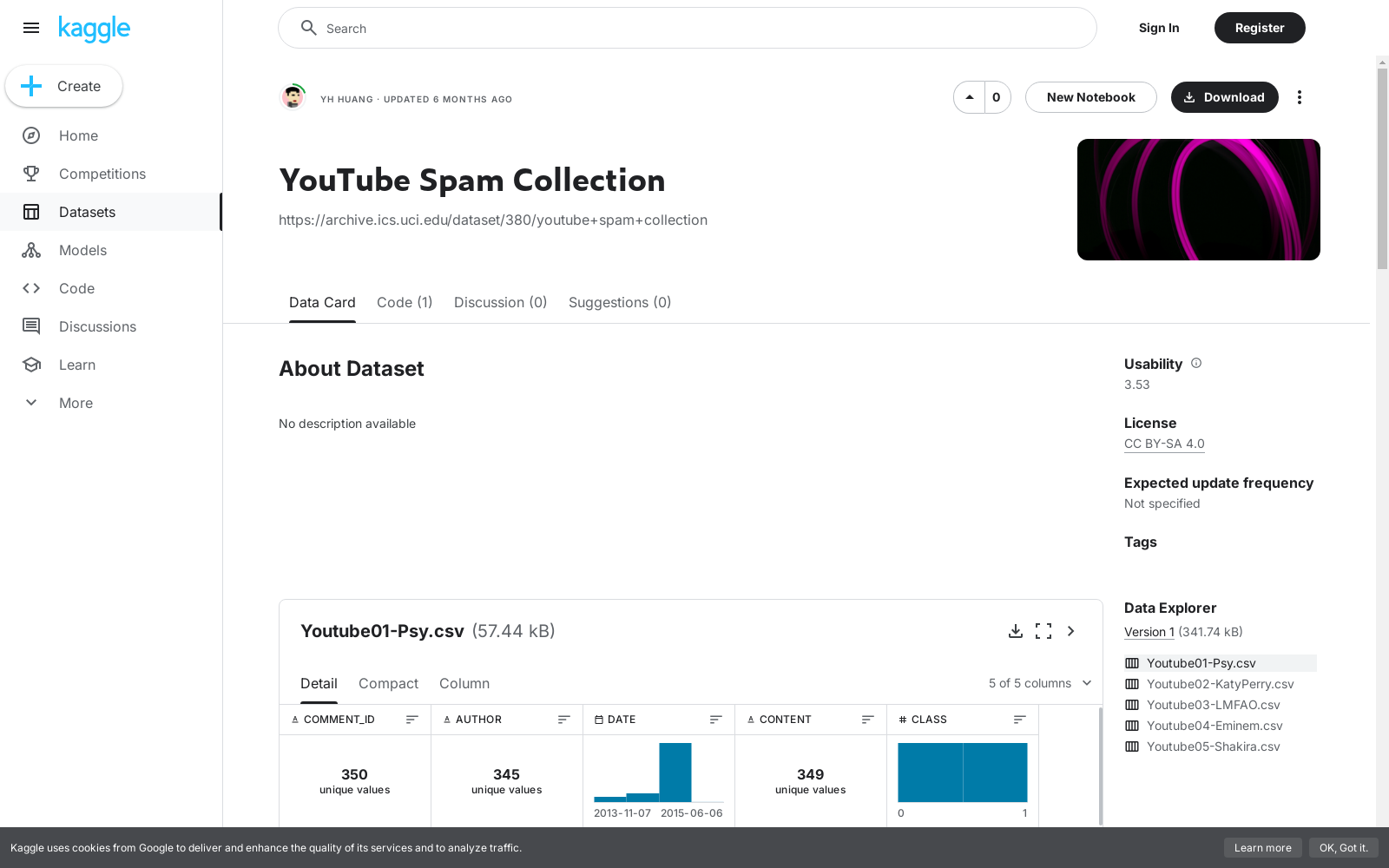Select the Compact view tab
The height and width of the screenshot is (868, 1389).
[x=388, y=683]
